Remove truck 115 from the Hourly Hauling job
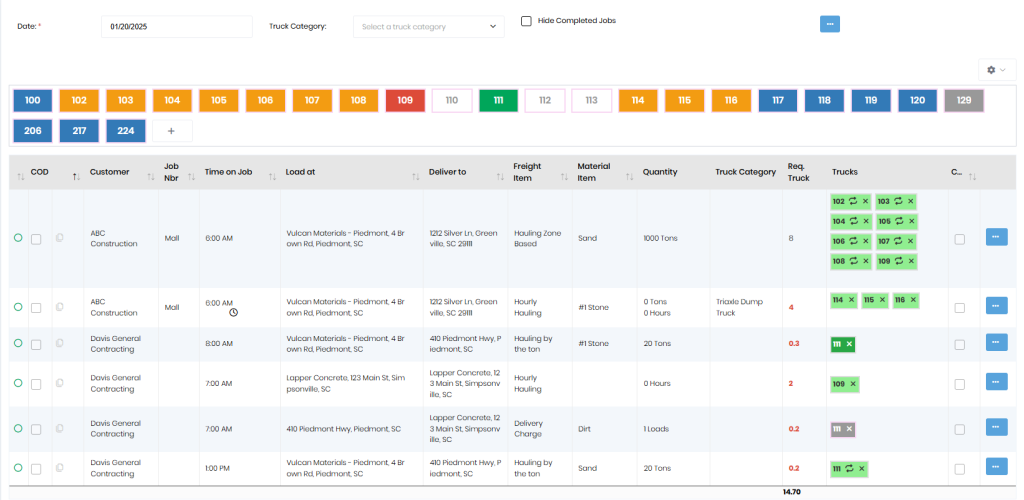1024x500 pixels. pyautogui.click(x=882, y=300)
